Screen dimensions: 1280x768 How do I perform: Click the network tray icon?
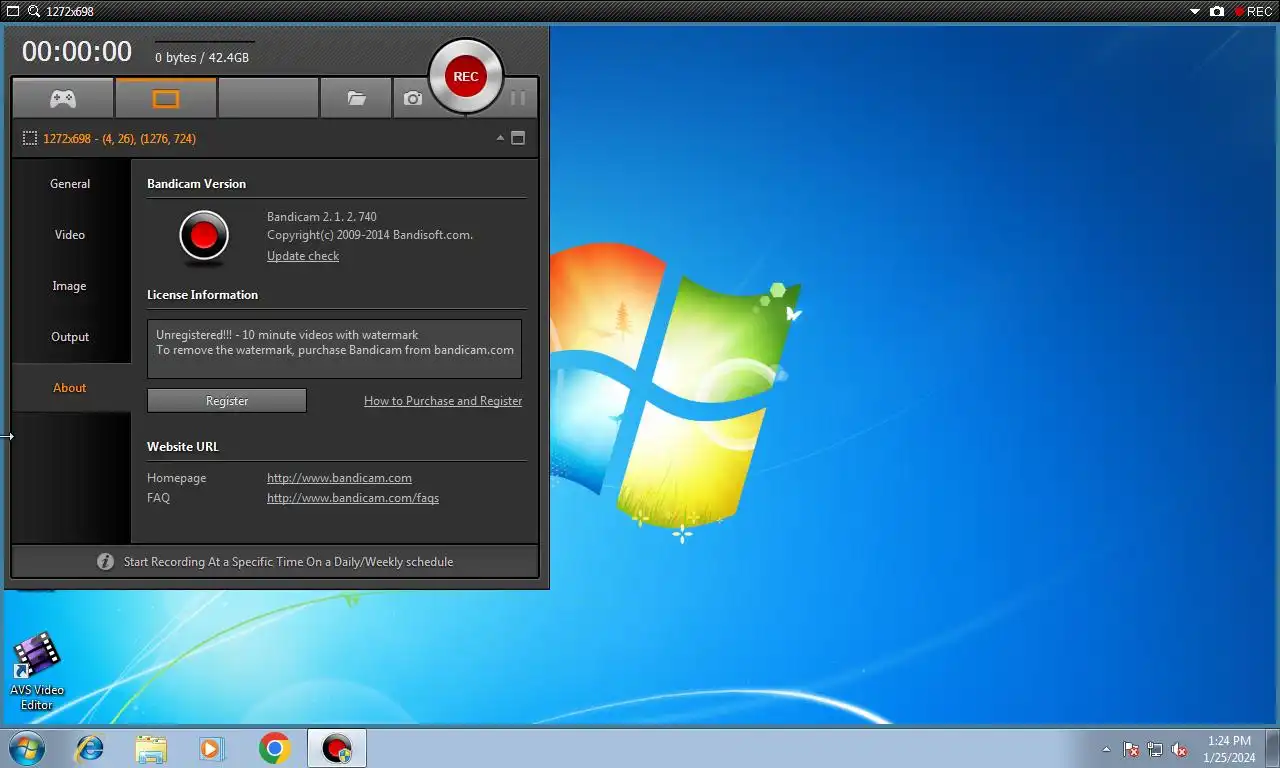tap(1155, 749)
